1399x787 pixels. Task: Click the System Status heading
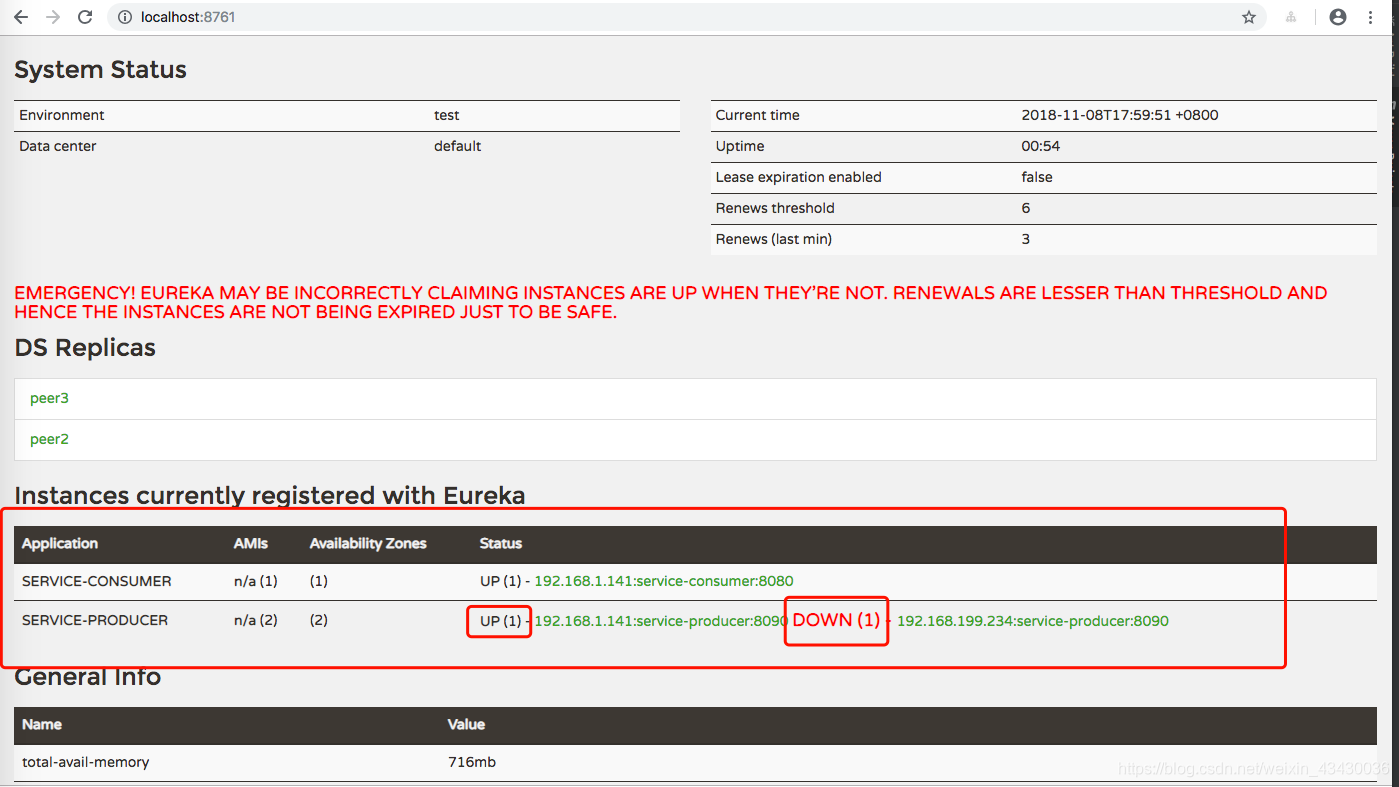point(100,70)
